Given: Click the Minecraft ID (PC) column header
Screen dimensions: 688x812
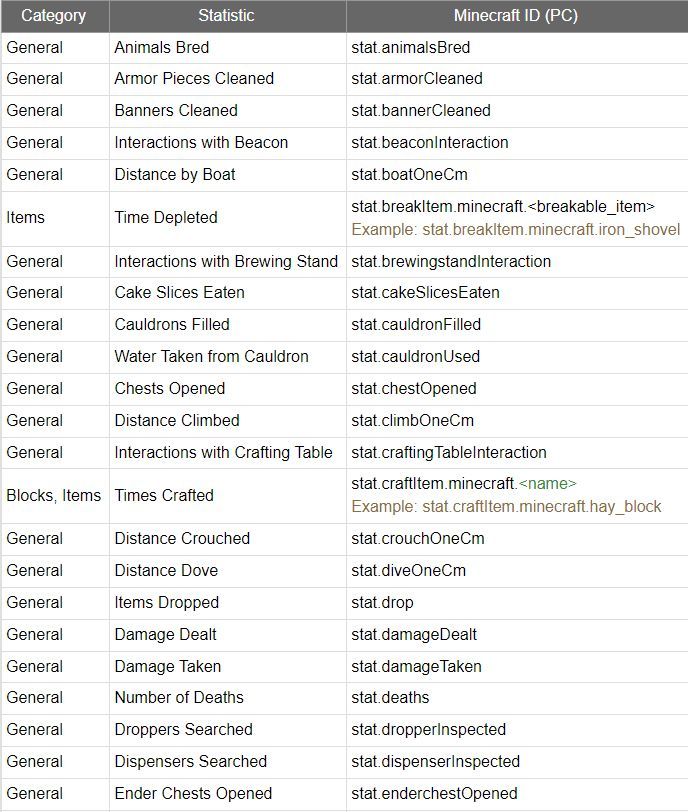Looking at the screenshot, I should (x=516, y=16).
